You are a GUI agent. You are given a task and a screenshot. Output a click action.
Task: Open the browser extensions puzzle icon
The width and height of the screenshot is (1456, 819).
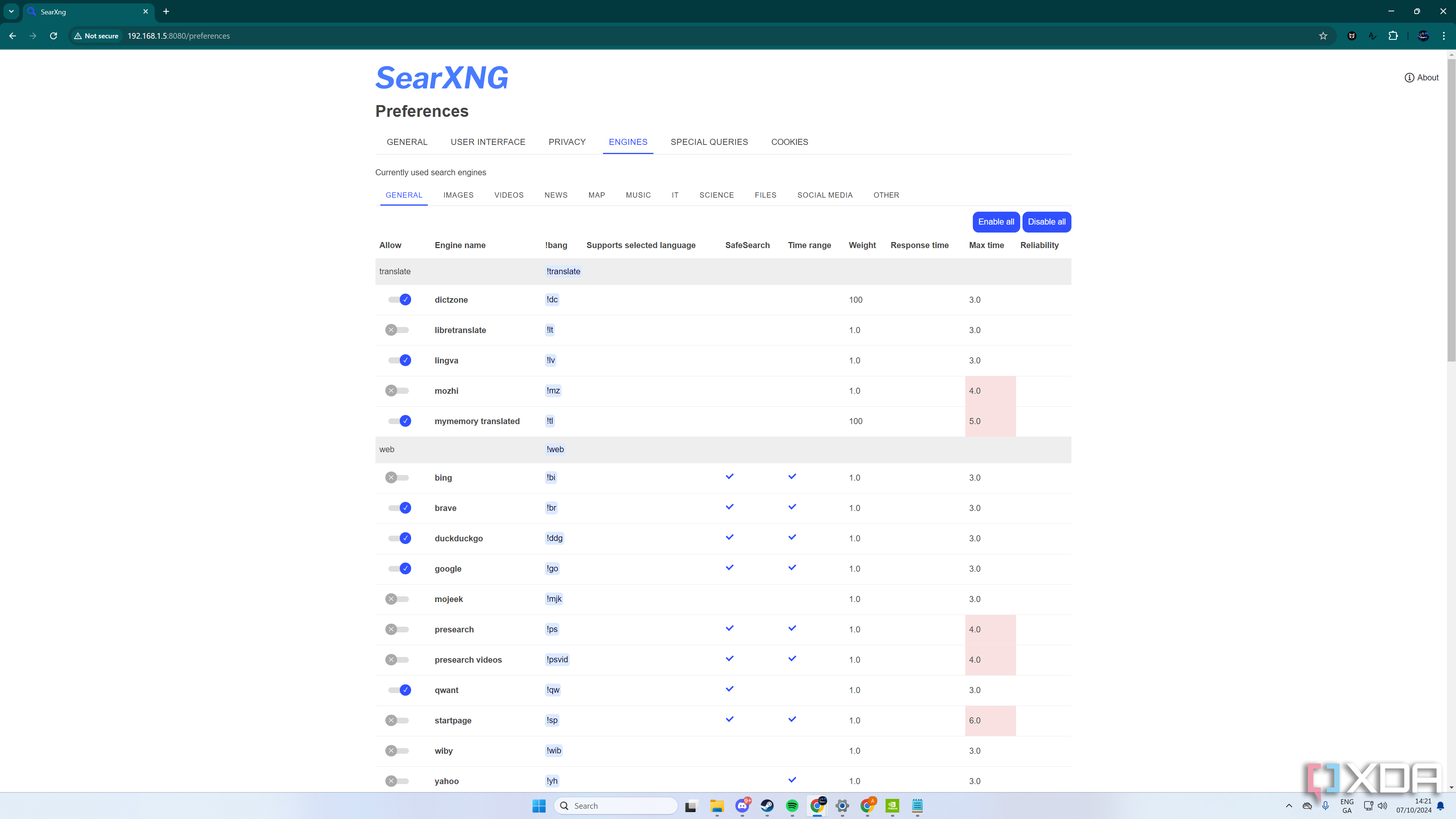pos(1393,36)
